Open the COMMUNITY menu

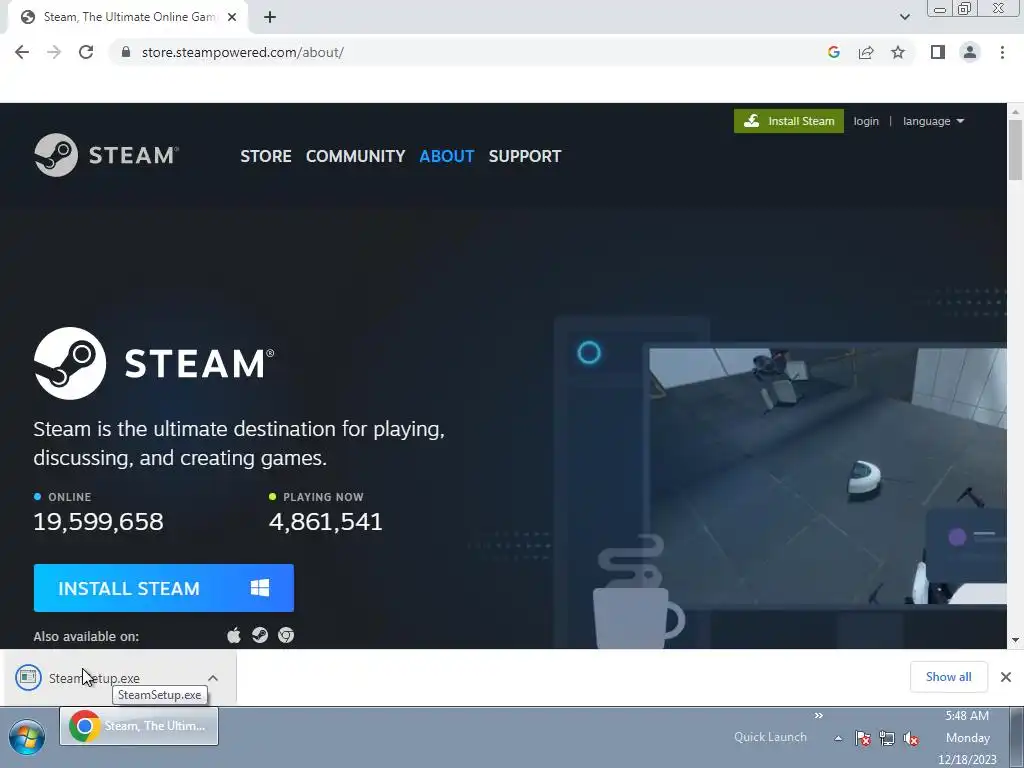[355, 156]
